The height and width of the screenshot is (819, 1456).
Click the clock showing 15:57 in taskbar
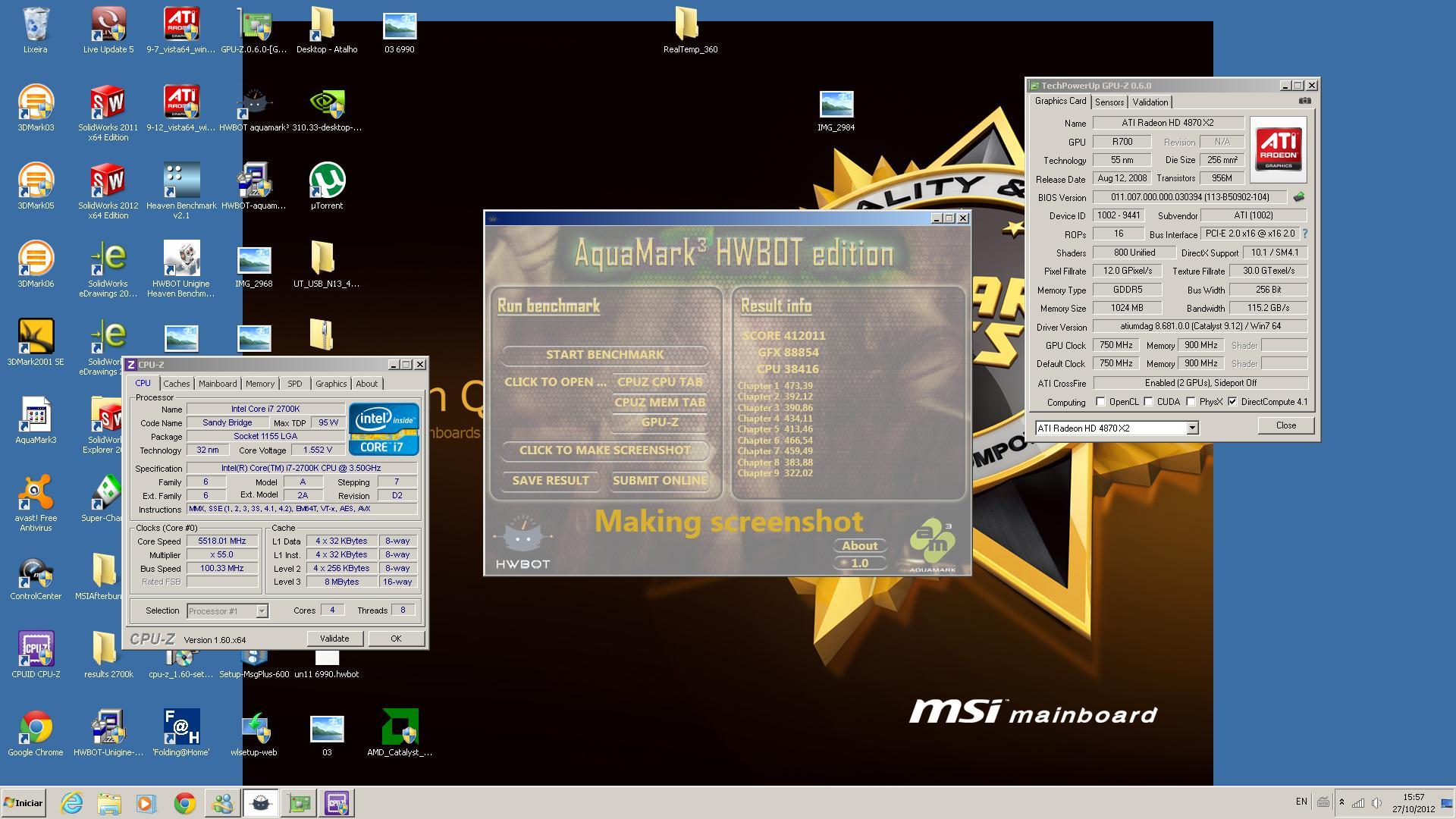tap(1414, 797)
